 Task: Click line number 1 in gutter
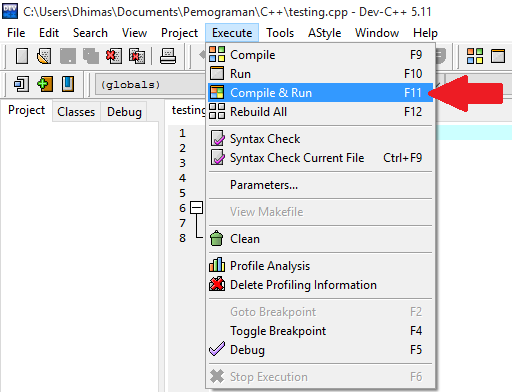click(x=182, y=133)
